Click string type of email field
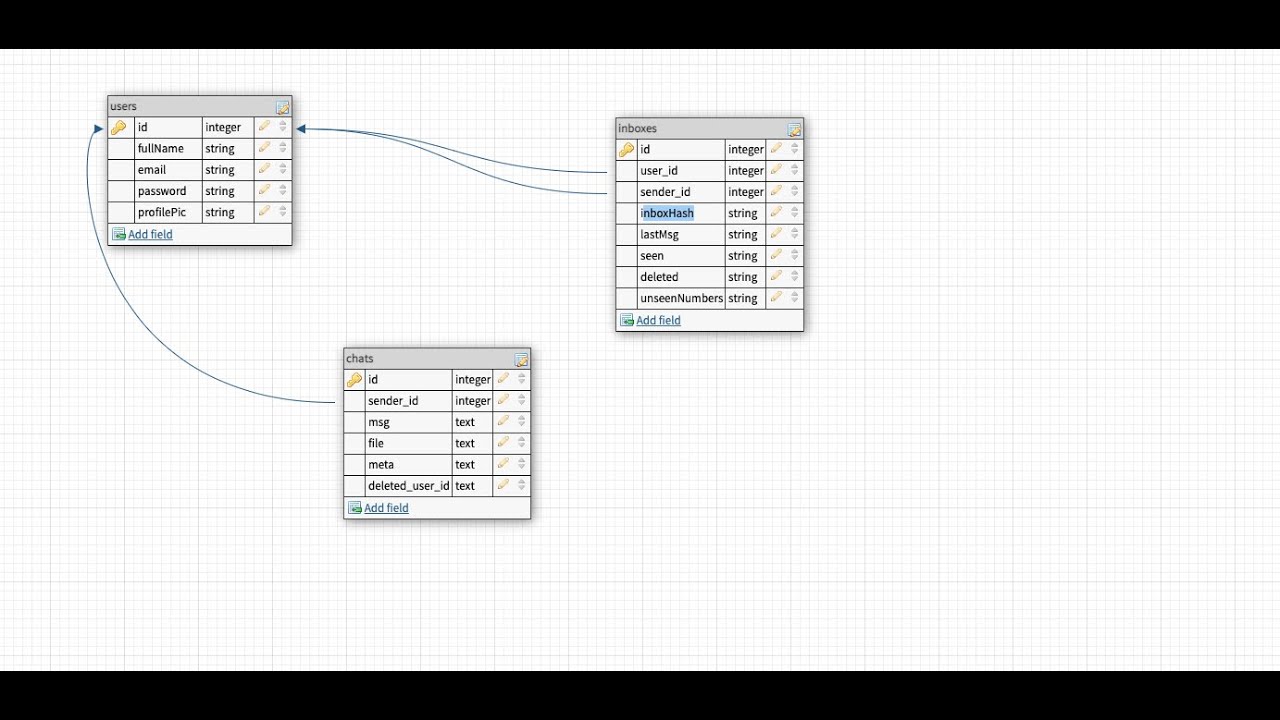1280x720 pixels. click(x=220, y=170)
